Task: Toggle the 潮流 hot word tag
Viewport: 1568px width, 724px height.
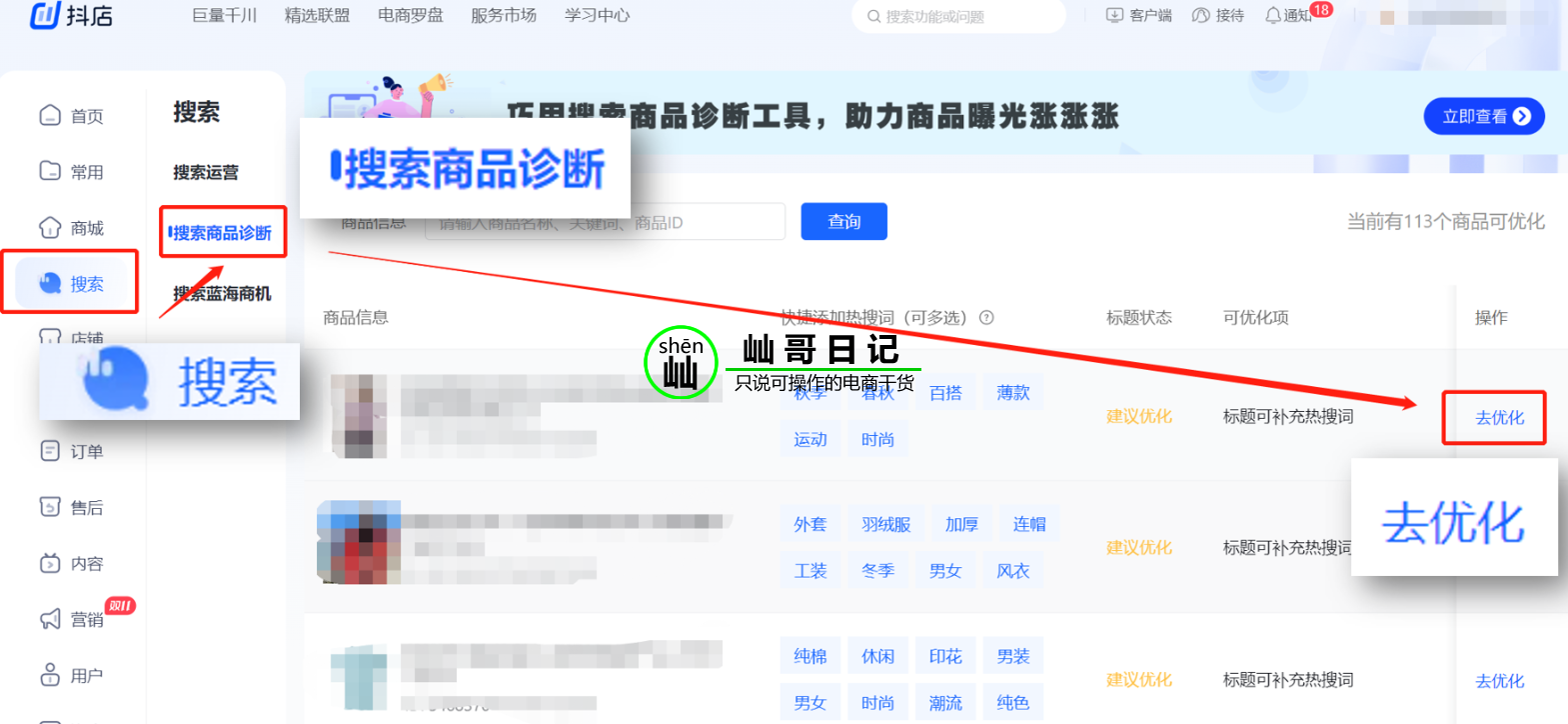Action: click(945, 702)
